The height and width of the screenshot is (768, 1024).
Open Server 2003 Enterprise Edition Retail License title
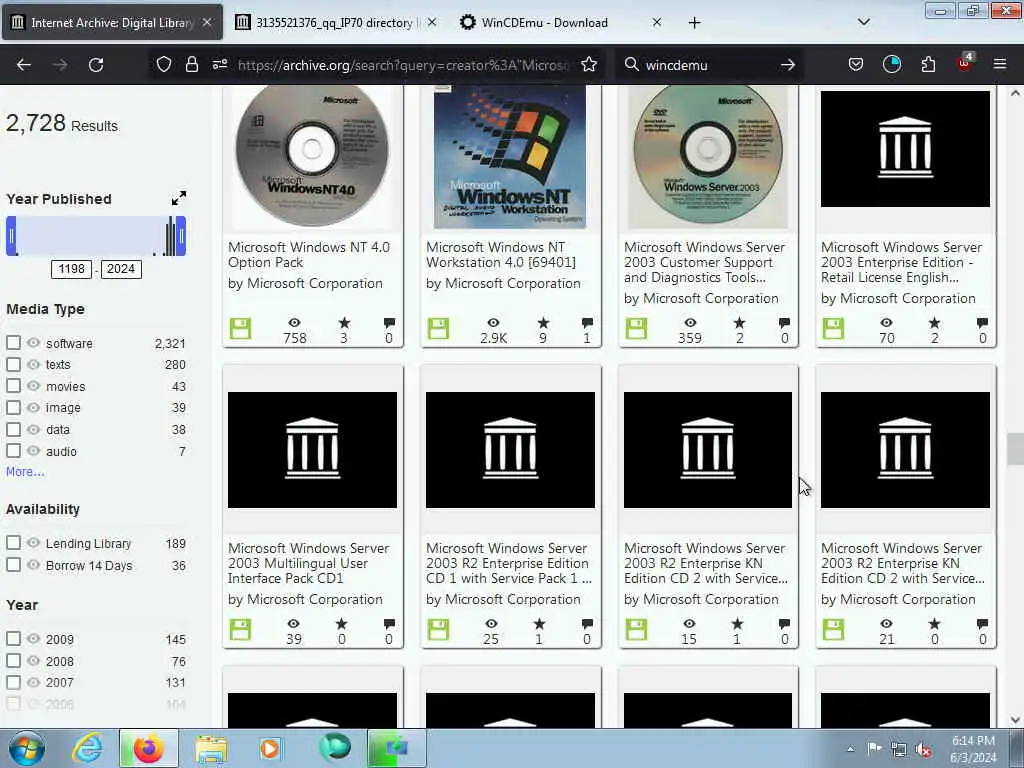tap(901, 262)
